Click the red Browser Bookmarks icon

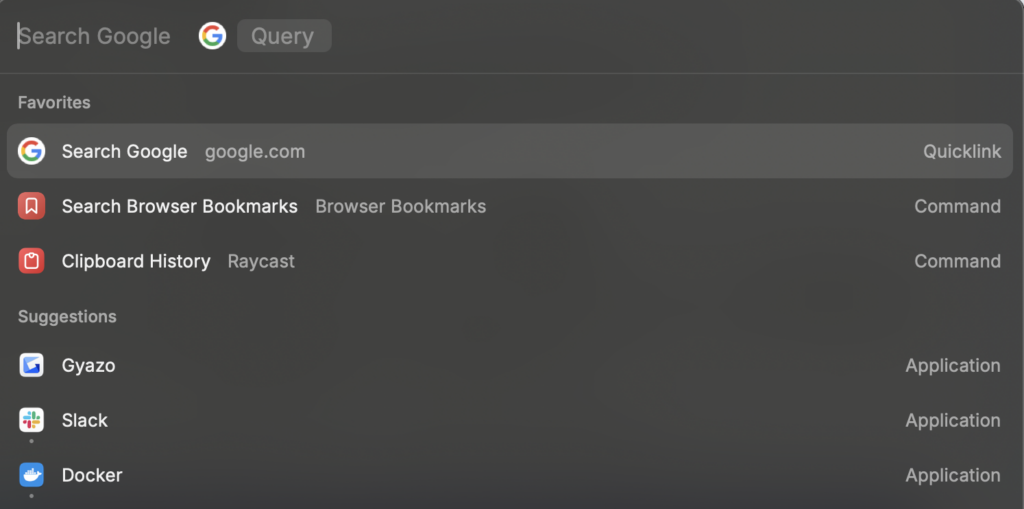(32, 206)
